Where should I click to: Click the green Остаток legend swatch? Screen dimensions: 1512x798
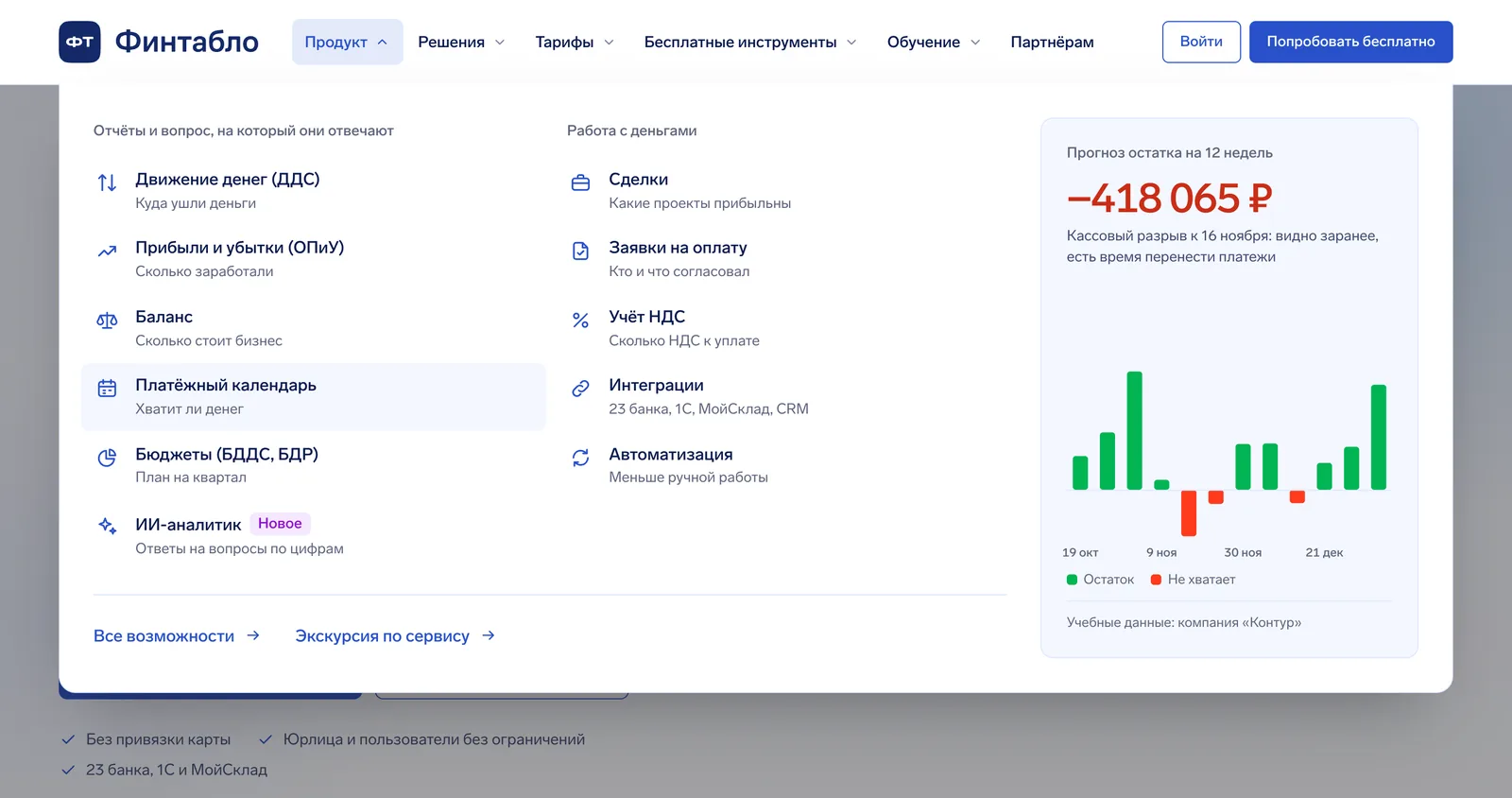1072,580
